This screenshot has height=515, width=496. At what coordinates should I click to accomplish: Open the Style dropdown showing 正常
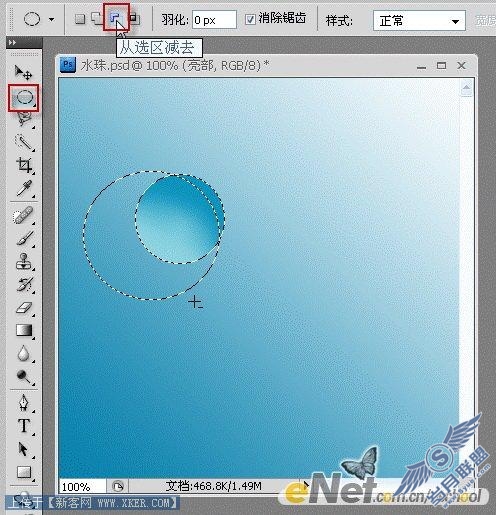[419, 21]
